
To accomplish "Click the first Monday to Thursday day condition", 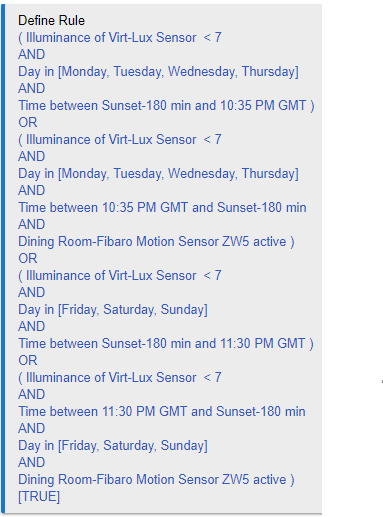I will [158, 72].
